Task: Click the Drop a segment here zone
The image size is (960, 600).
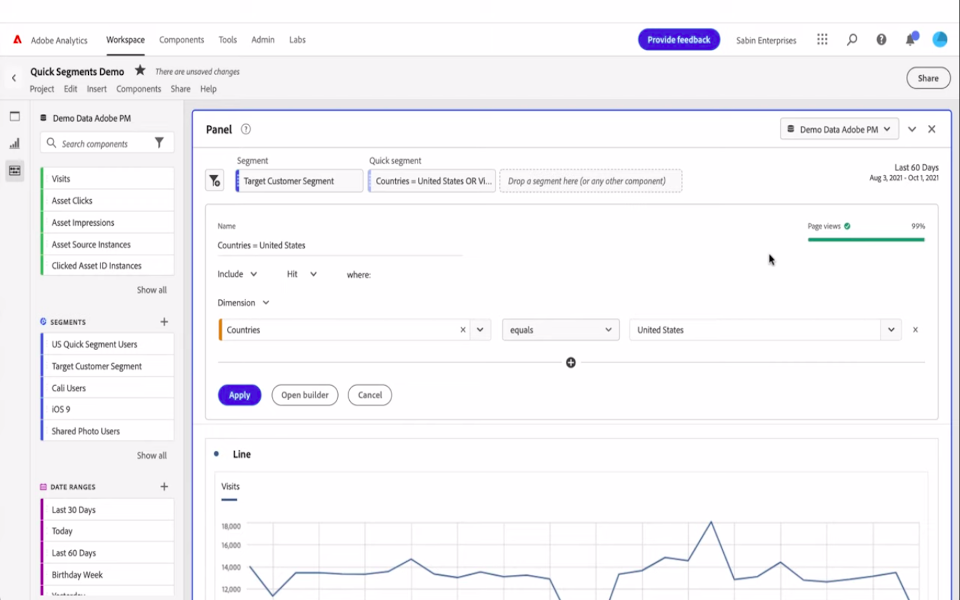Action: point(591,181)
